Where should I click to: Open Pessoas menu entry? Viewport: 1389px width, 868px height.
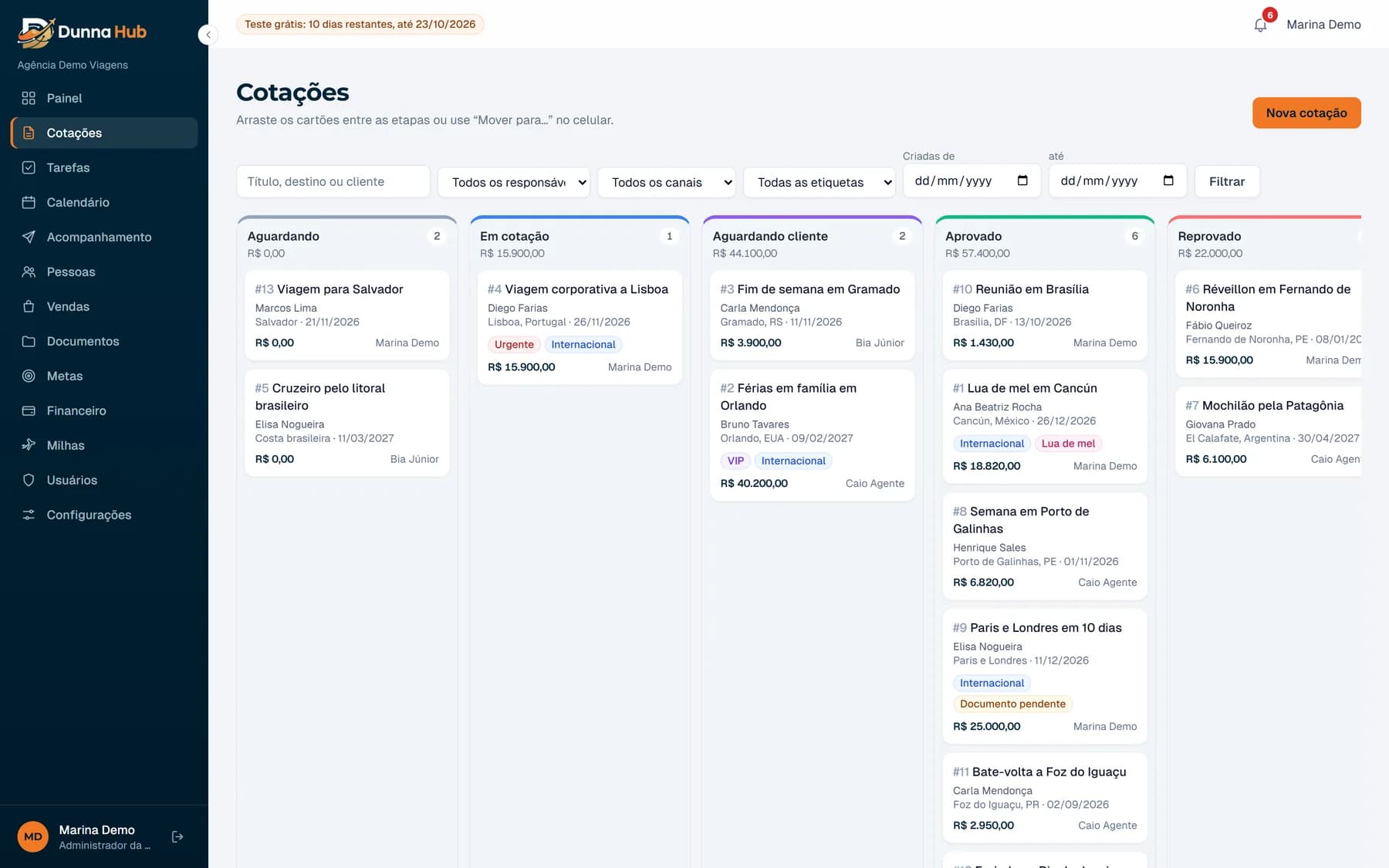104,272
